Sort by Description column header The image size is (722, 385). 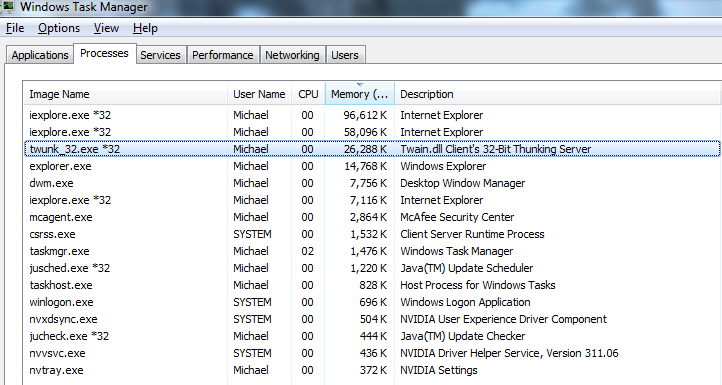pos(558,94)
